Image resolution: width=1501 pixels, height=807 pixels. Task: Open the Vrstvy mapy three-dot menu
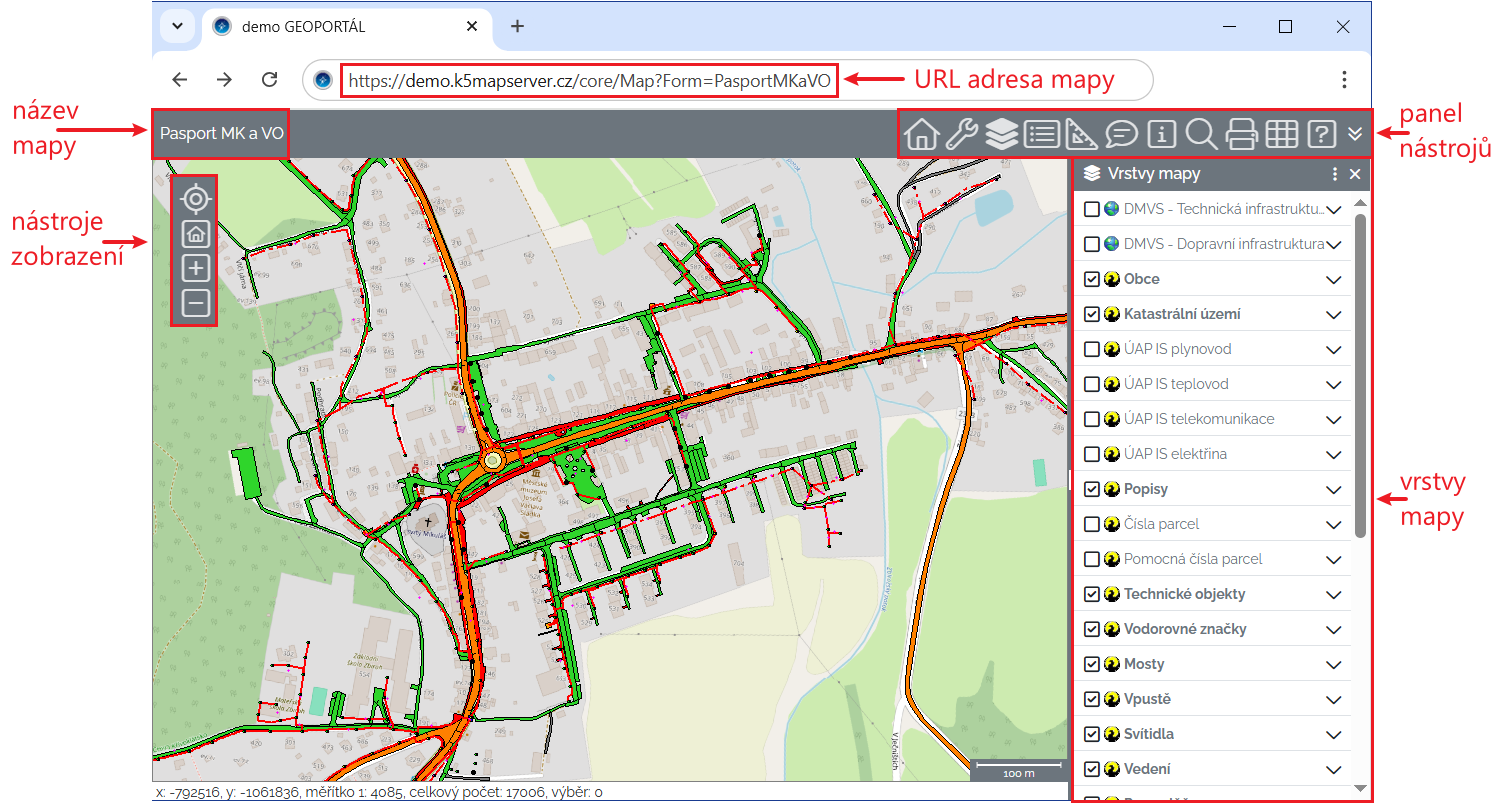point(1334,174)
